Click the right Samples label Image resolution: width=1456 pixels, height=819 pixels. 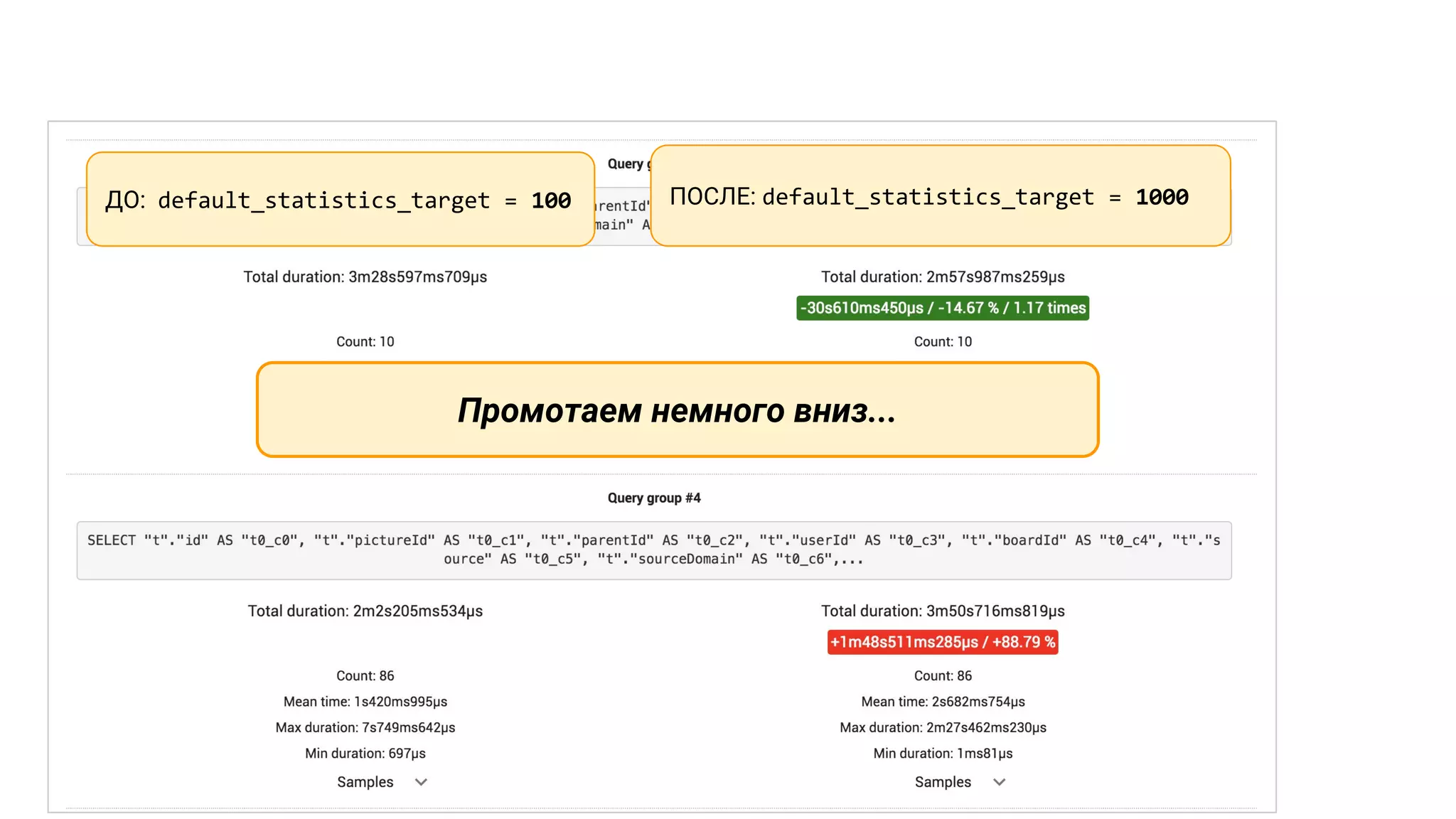click(x=943, y=782)
